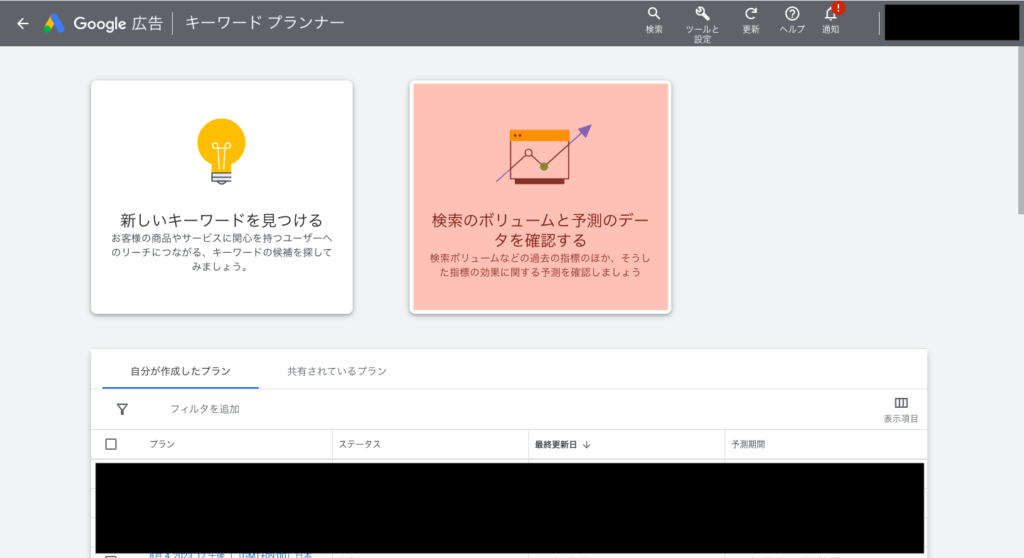
Task: Toggle the select-all checkbox in table header
Action: (111, 444)
